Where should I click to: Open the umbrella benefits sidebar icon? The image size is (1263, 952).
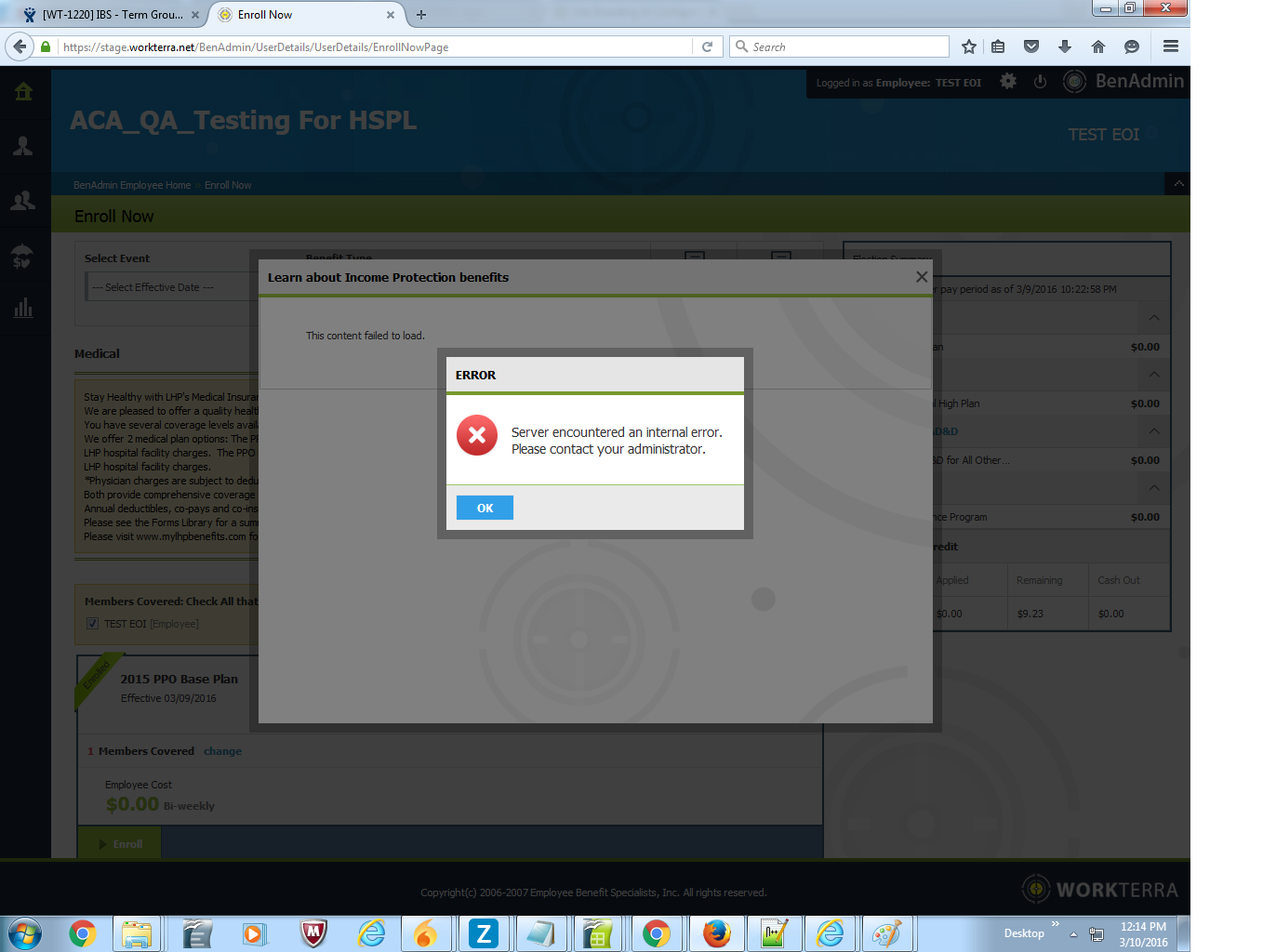click(x=23, y=256)
